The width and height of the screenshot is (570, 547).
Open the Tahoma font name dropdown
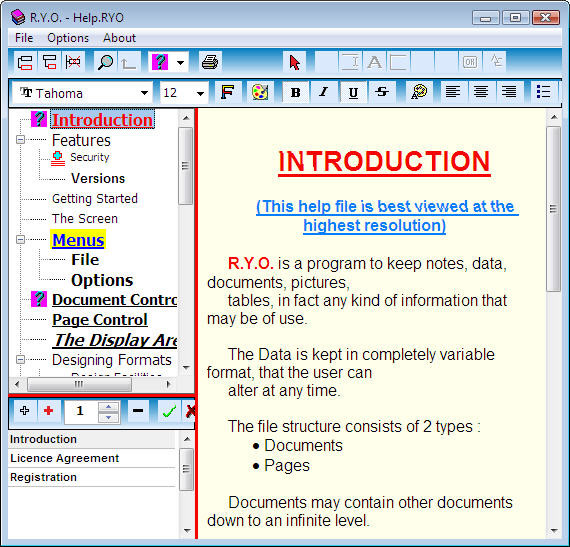[144, 93]
